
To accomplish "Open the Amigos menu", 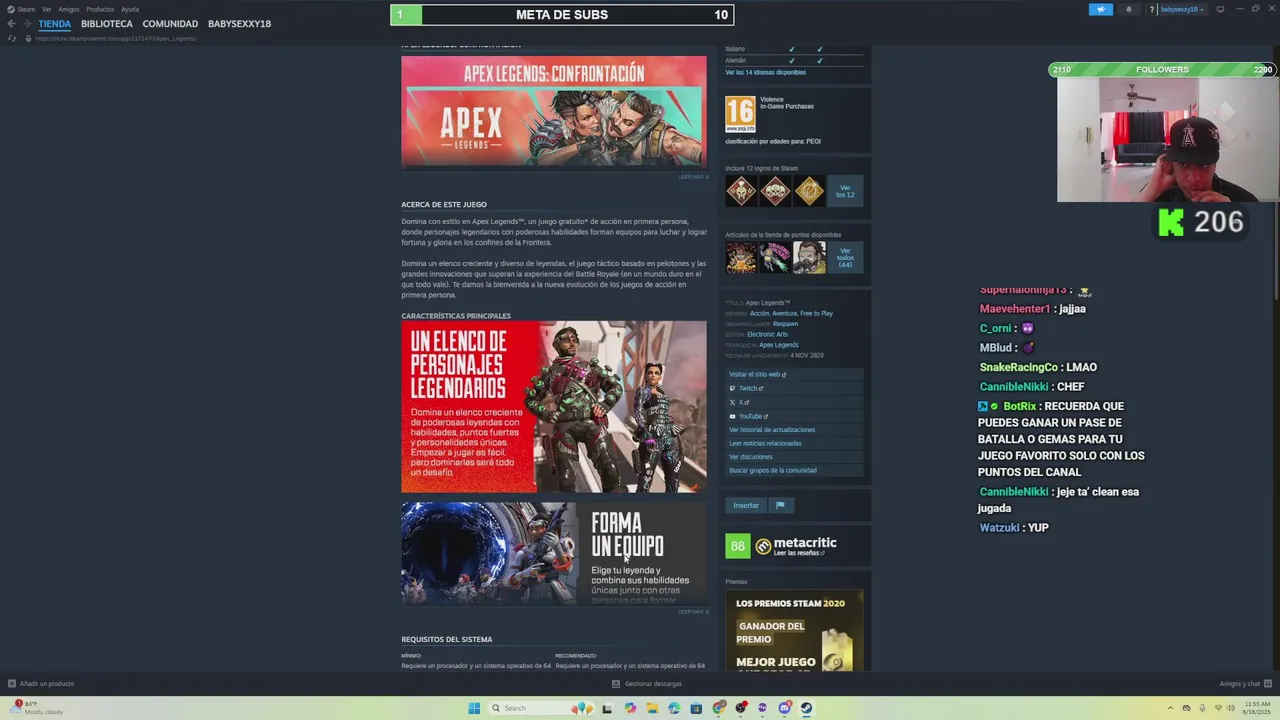I will (69, 9).
